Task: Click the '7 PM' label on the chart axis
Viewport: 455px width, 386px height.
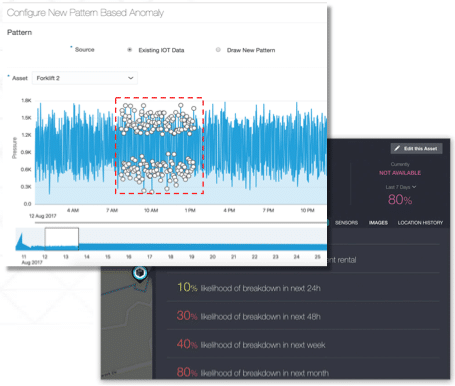Action: [268, 210]
